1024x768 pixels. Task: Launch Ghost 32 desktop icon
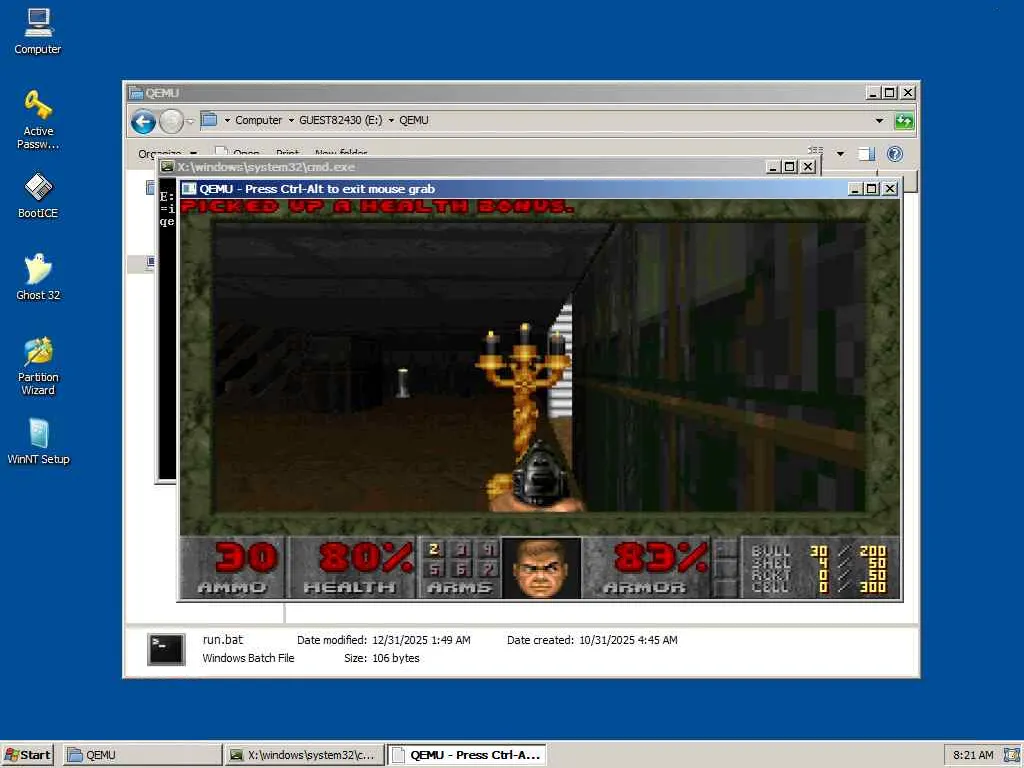pyautogui.click(x=38, y=277)
